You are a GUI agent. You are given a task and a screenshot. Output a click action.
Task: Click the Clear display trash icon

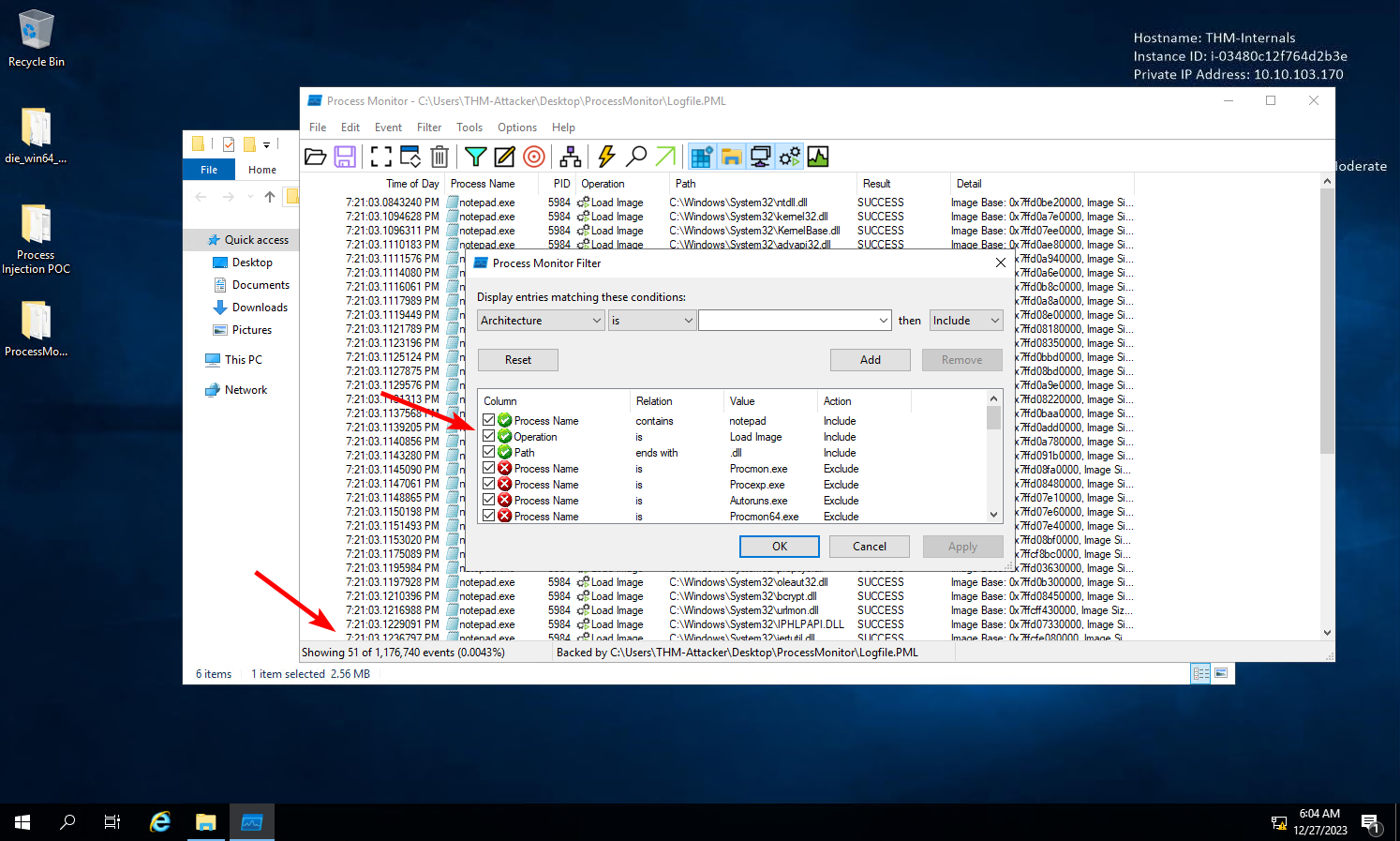point(439,157)
